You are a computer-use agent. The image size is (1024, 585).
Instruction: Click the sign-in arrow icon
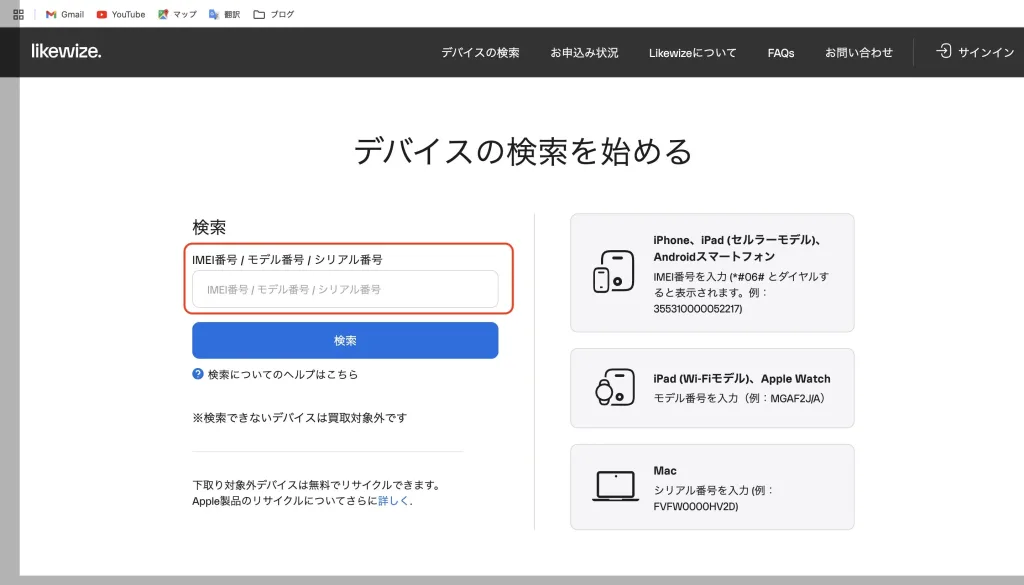[x=944, y=51]
